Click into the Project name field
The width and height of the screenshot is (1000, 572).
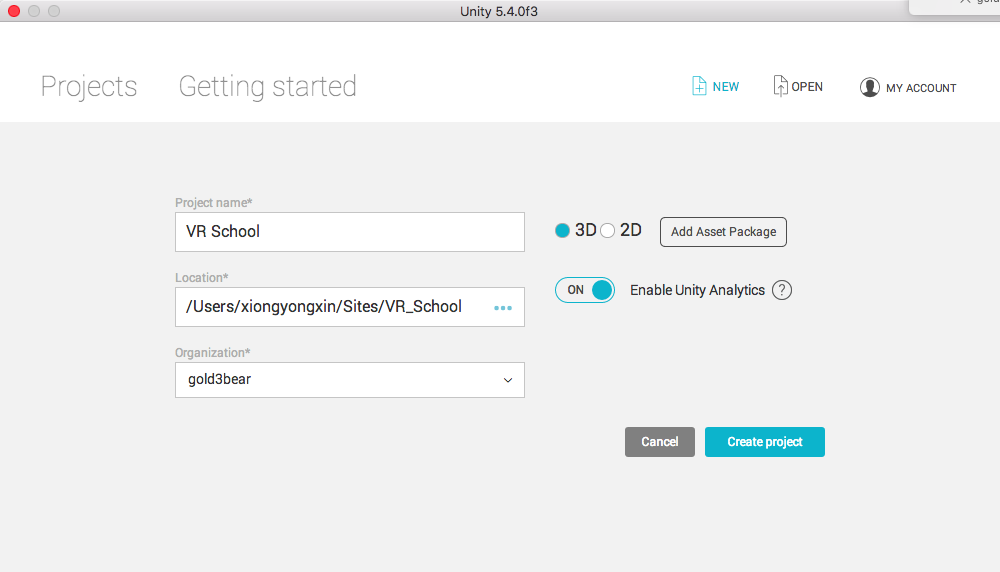pos(350,232)
